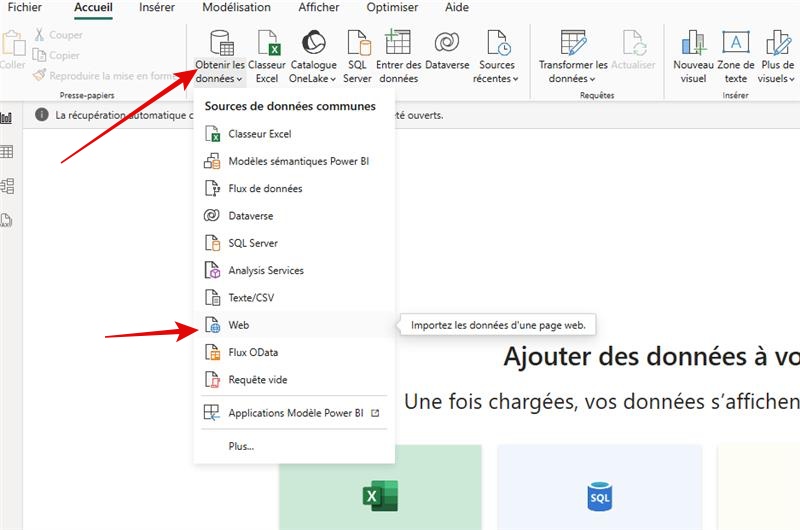
Task: Click Reproduire la mise en forme
Action: pos(105,75)
